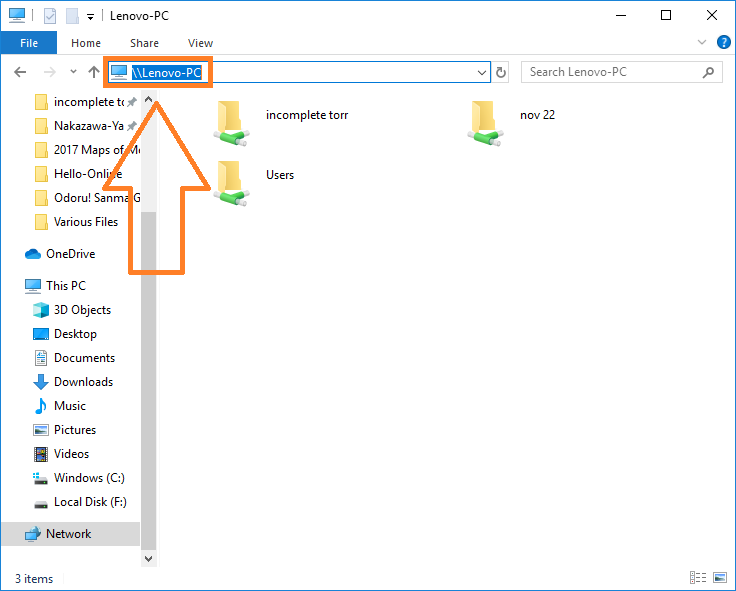Open the View ribbon tab
Viewport: 736px width, 591px height.
200,43
